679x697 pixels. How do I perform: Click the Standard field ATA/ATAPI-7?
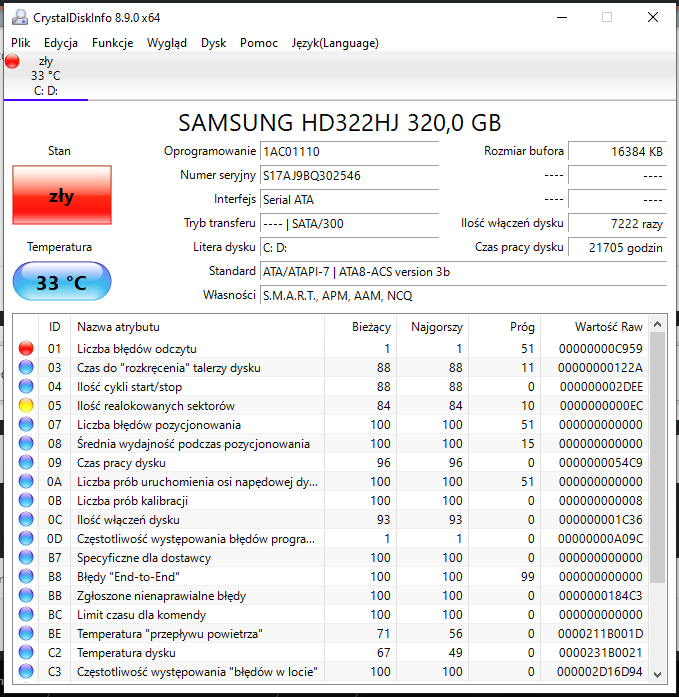[463, 271]
